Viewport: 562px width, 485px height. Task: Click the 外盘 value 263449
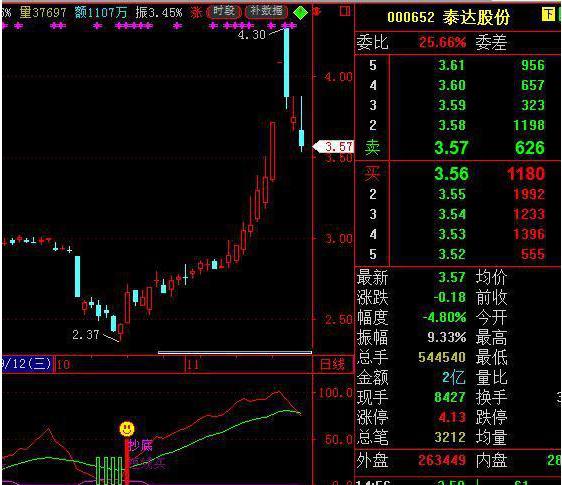(x=442, y=460)
